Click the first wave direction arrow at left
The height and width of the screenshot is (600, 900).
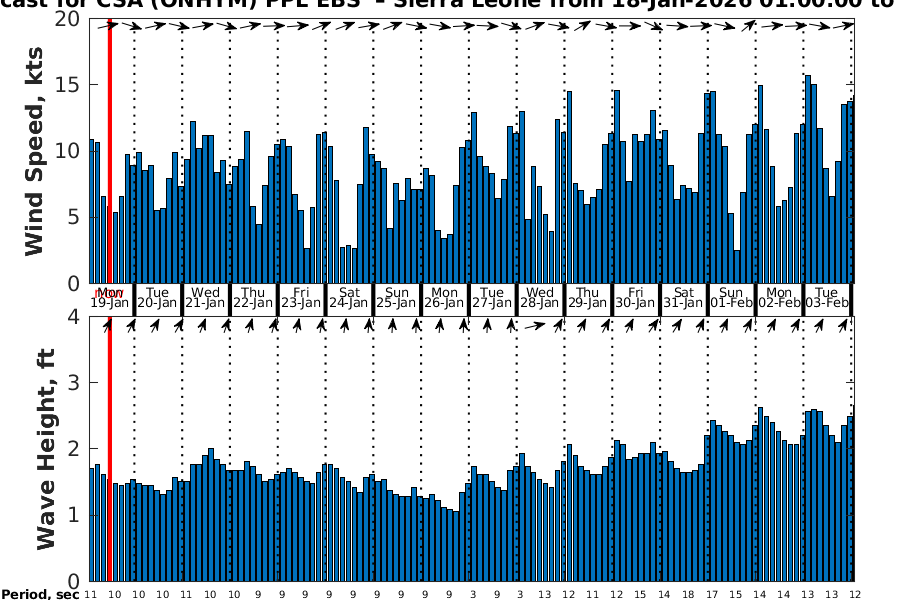107,326
